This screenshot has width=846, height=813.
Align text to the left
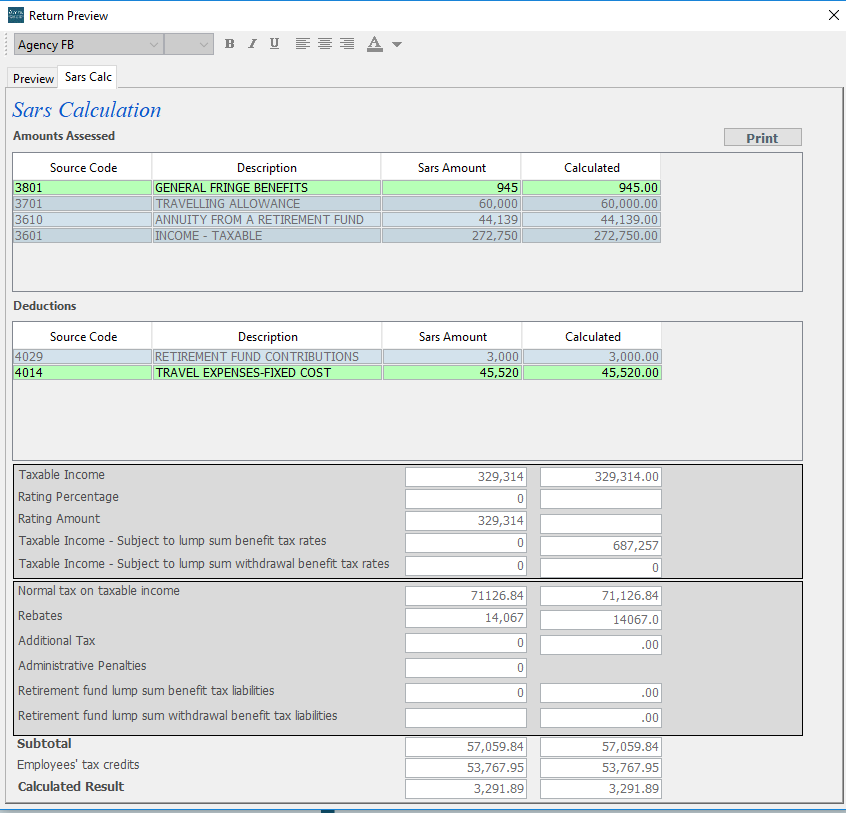pos(303,44)
